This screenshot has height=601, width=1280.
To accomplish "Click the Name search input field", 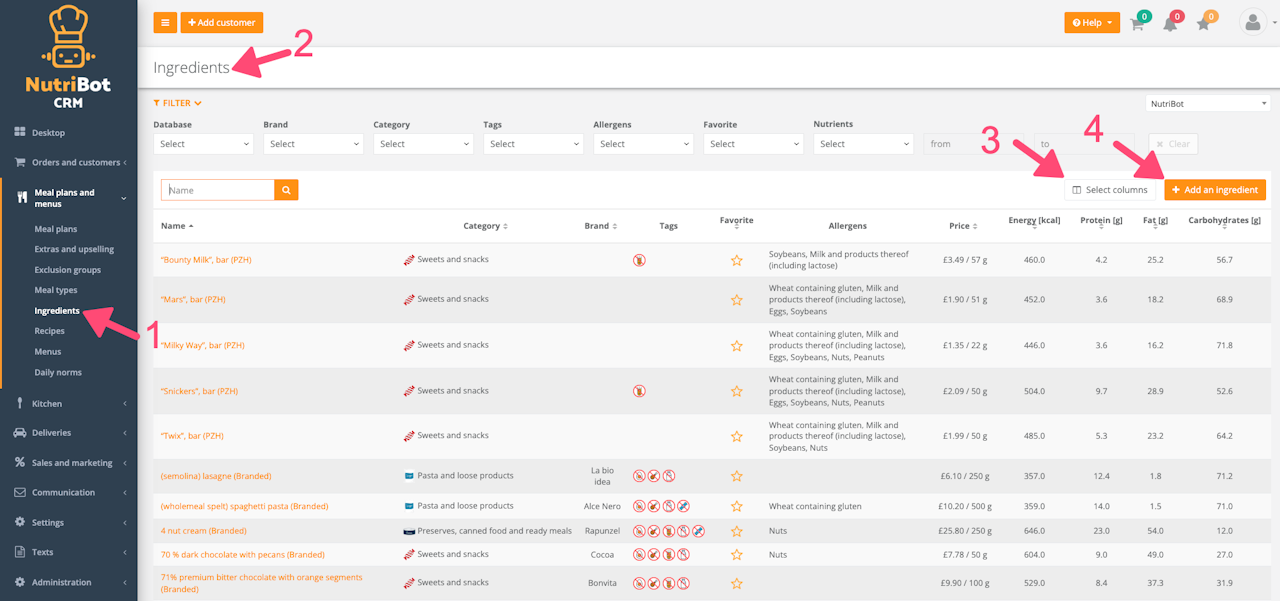I will click(x=218, y=190).
